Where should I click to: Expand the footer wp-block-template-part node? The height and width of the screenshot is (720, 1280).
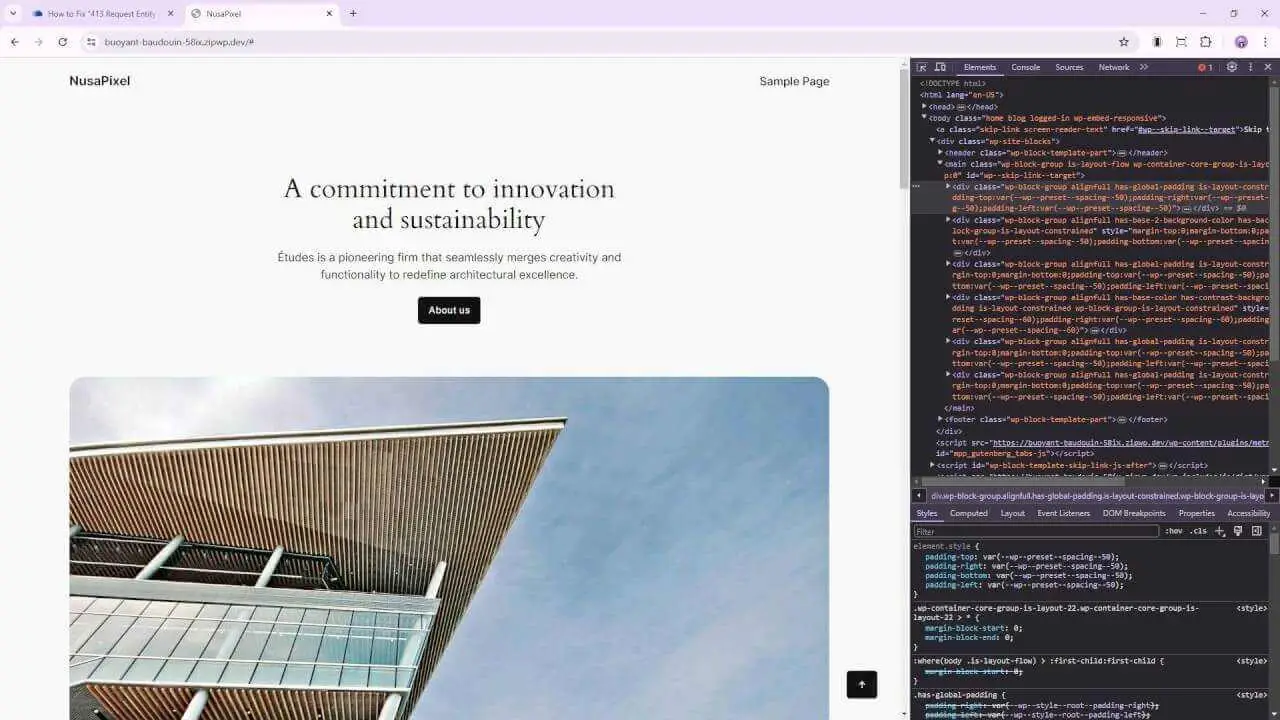(x=941, y=419)
